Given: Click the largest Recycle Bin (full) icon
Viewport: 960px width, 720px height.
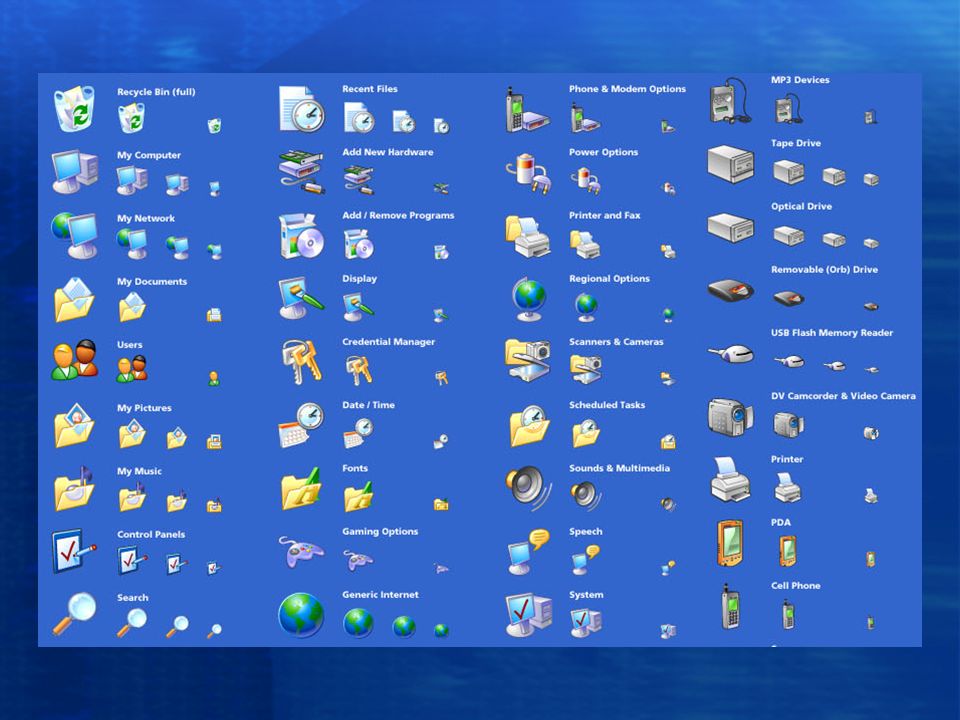Looking at the screenshot, I should pyautogui.click(x=75, y=109).
